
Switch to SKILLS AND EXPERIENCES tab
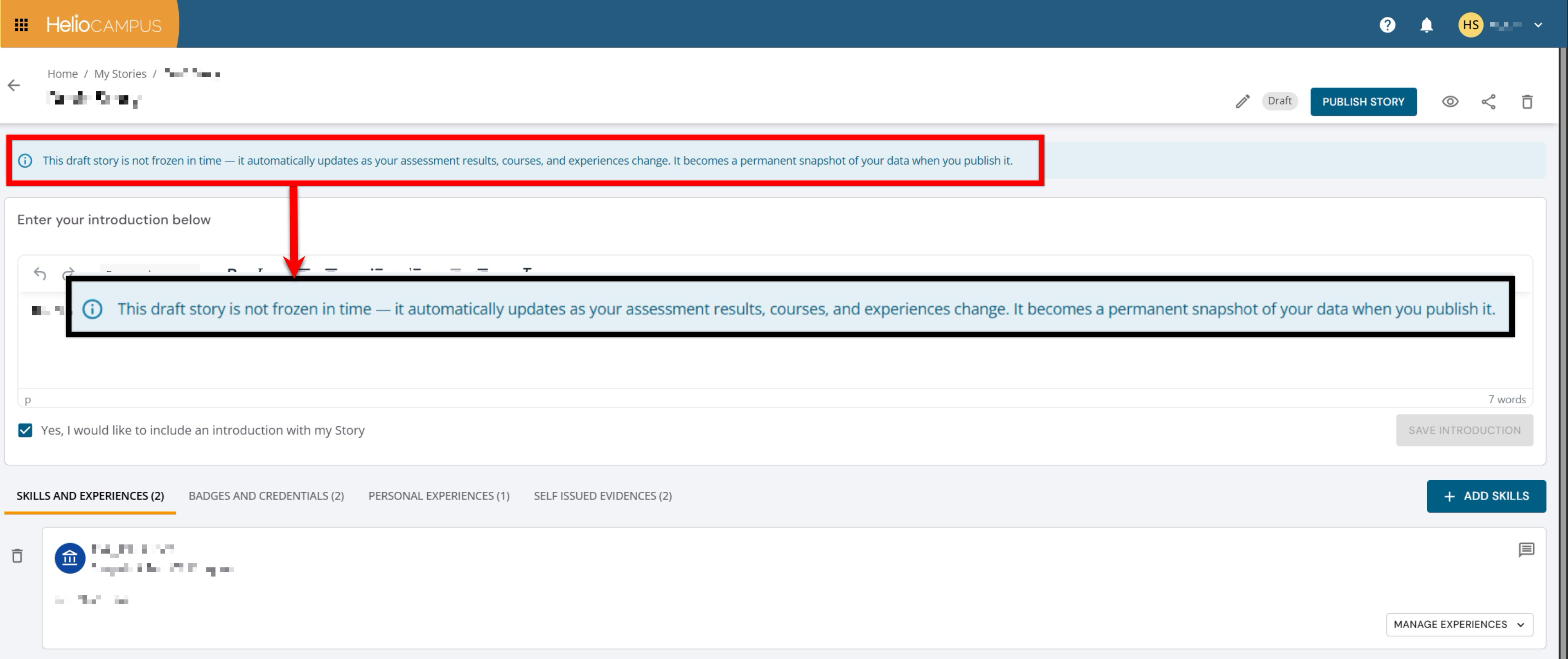point(90,496)
